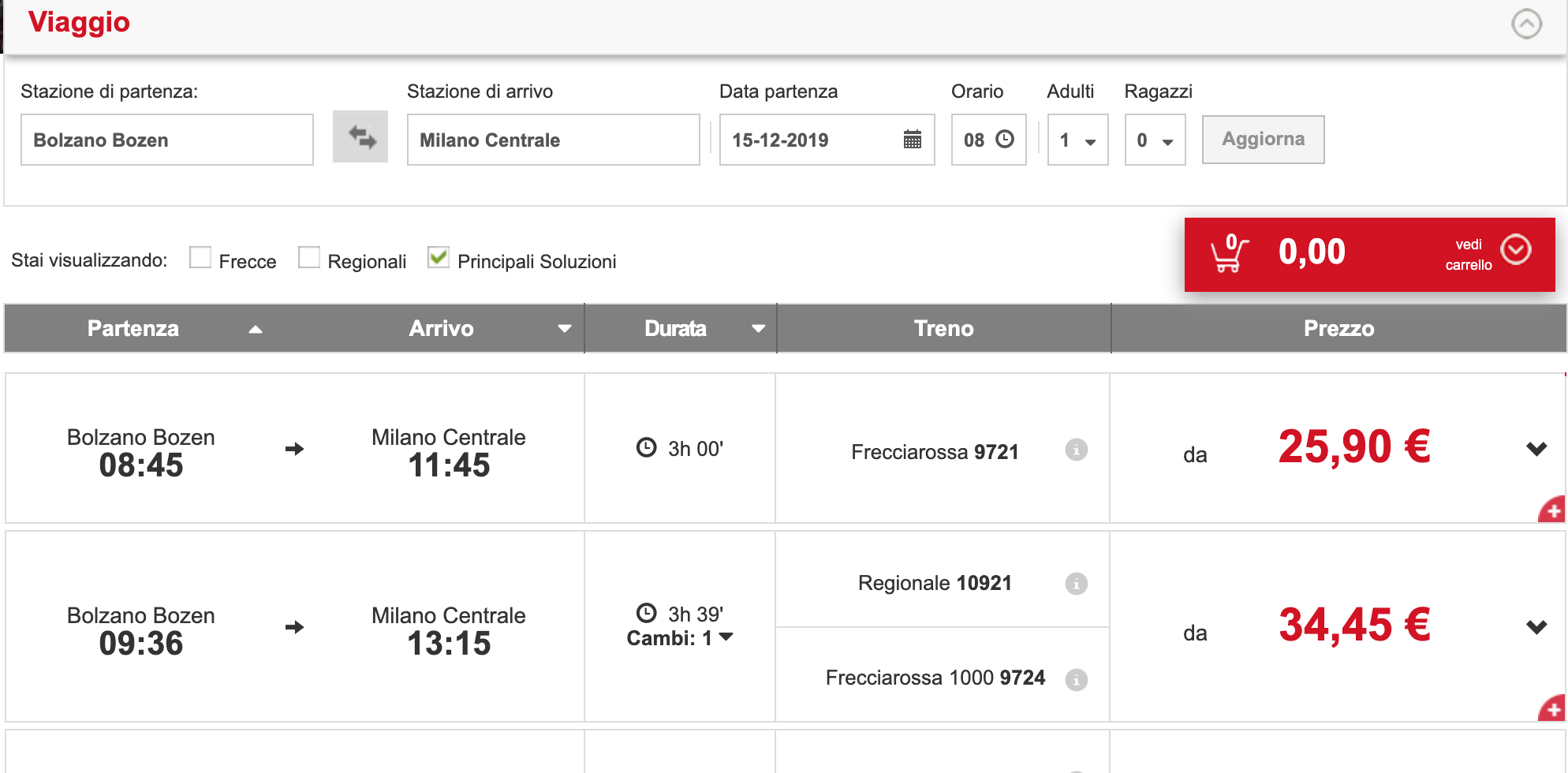
Task: Open vedi carrello link
Action: tap(1468, 255)
